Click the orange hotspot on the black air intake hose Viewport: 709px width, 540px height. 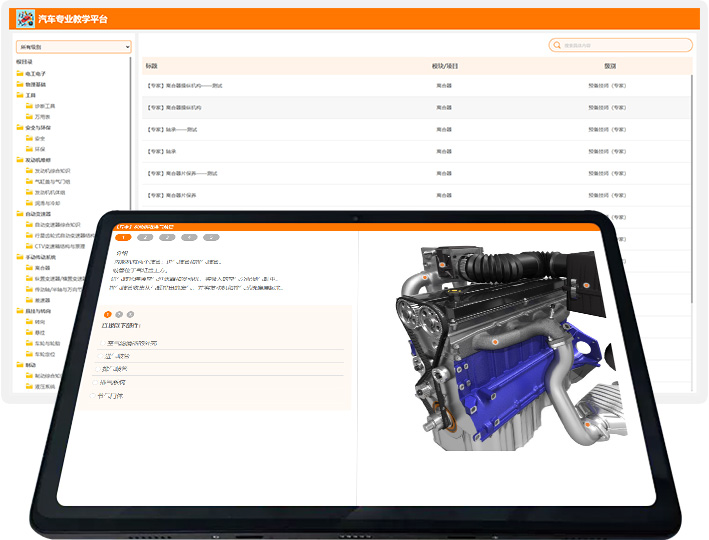(x=443, y=265)
